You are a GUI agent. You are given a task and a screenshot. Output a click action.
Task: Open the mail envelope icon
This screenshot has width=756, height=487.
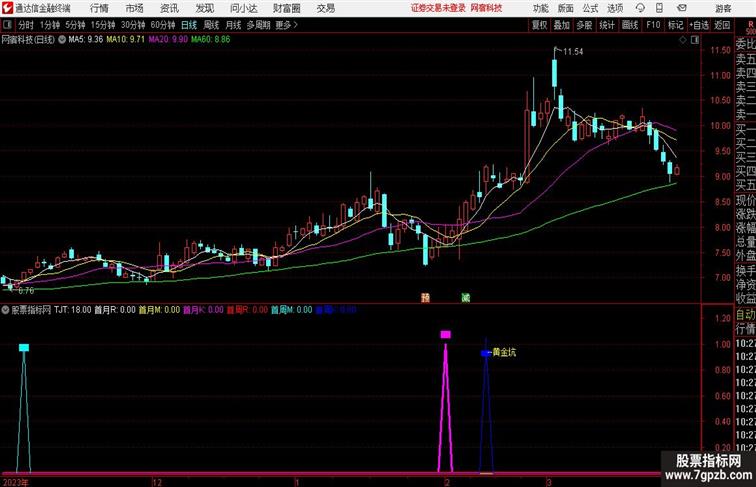click(682, 8)
